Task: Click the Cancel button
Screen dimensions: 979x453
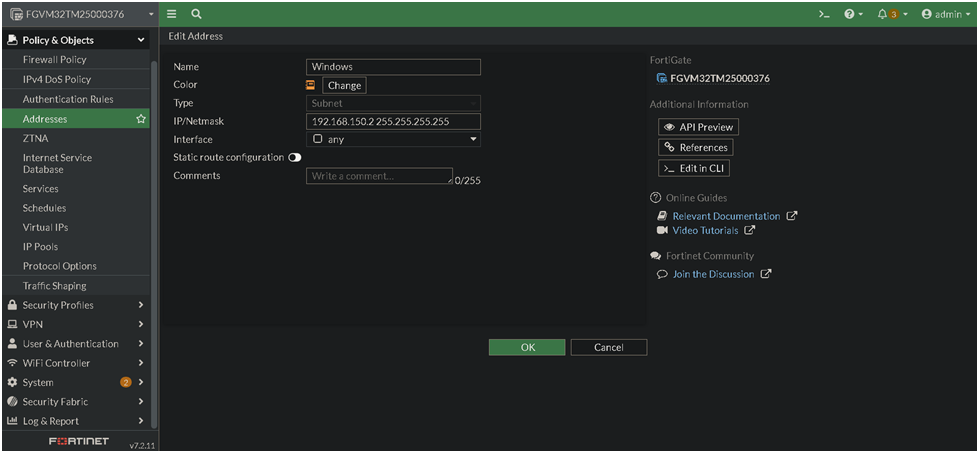Action: click(609, 348)
